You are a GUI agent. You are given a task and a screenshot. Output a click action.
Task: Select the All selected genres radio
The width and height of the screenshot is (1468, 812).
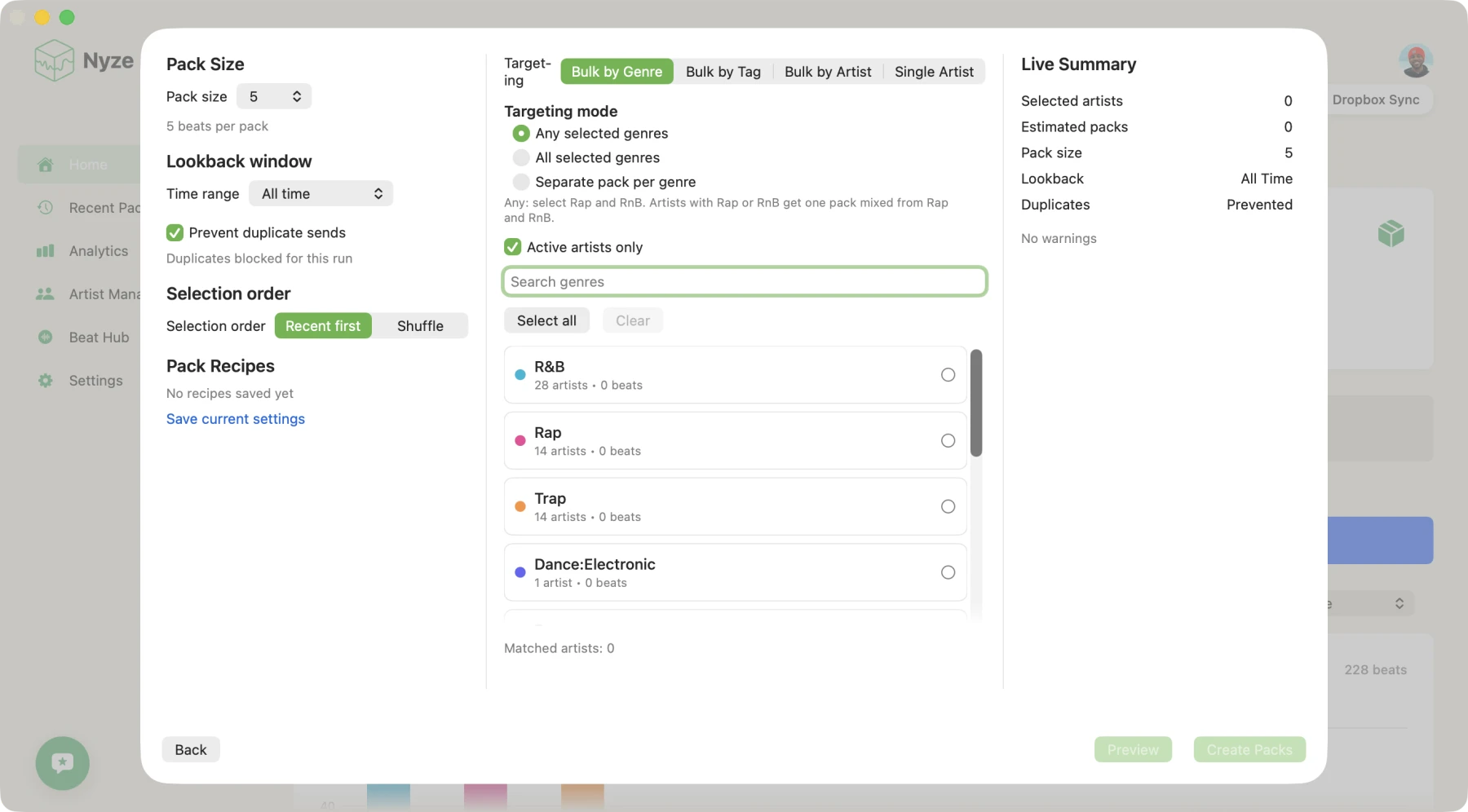521,157
